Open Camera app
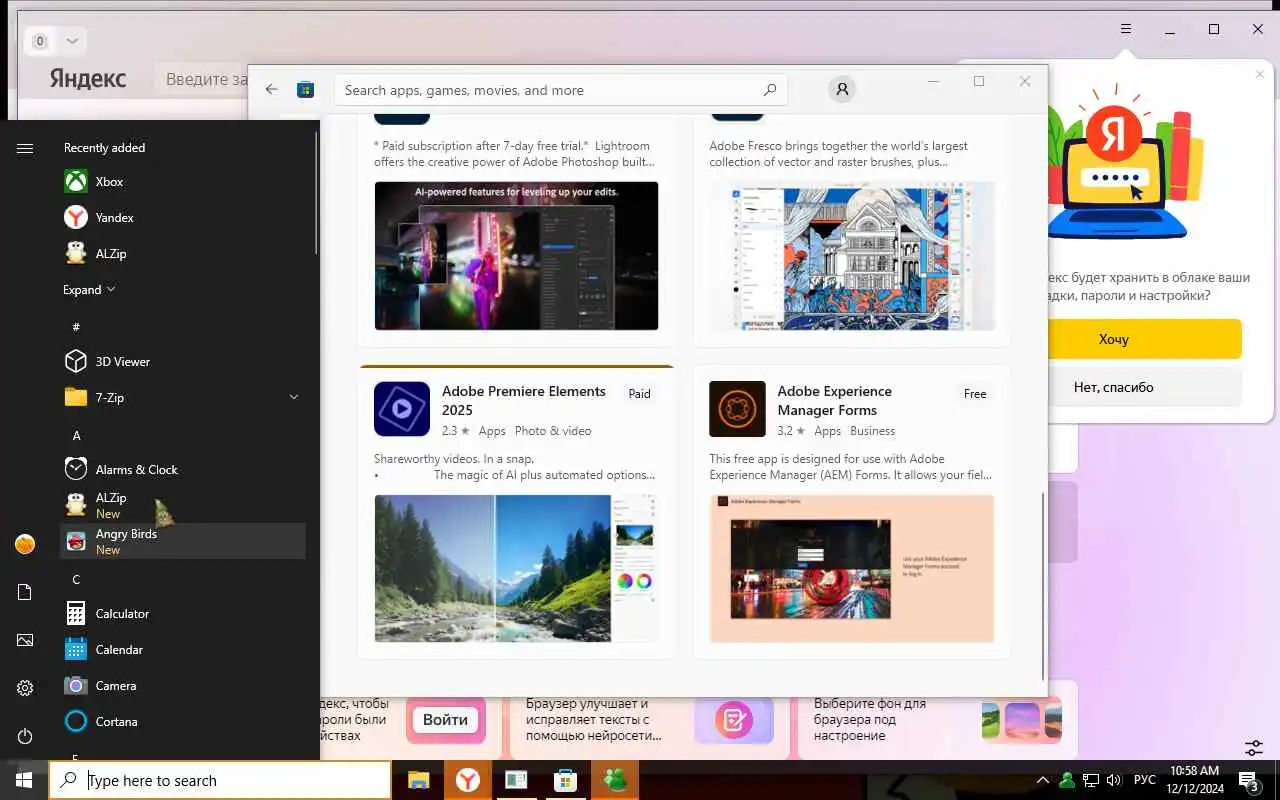 tap(183, 686)
